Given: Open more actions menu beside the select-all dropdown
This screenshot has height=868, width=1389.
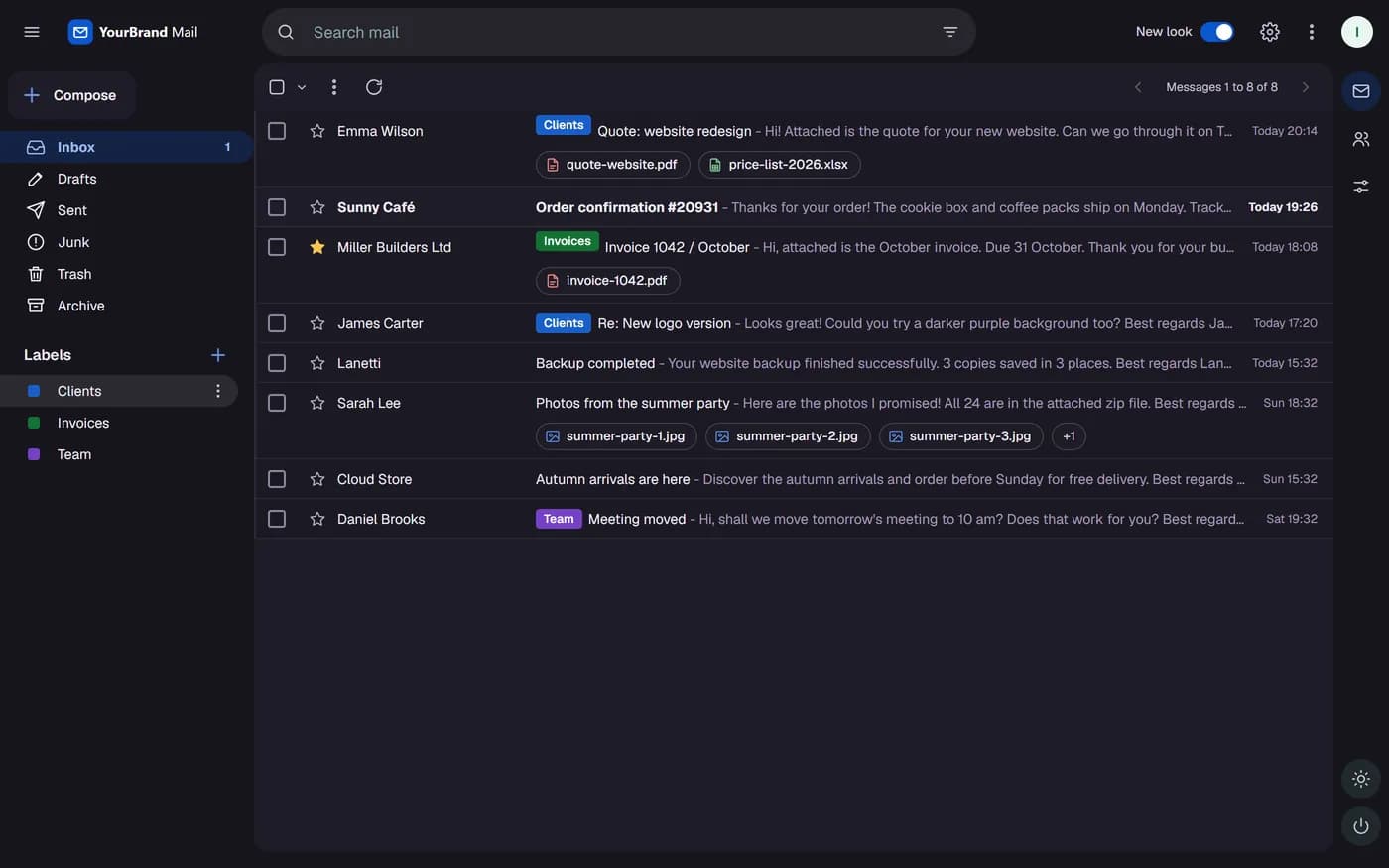Looking at the screenshot, I should pos(334,87).
